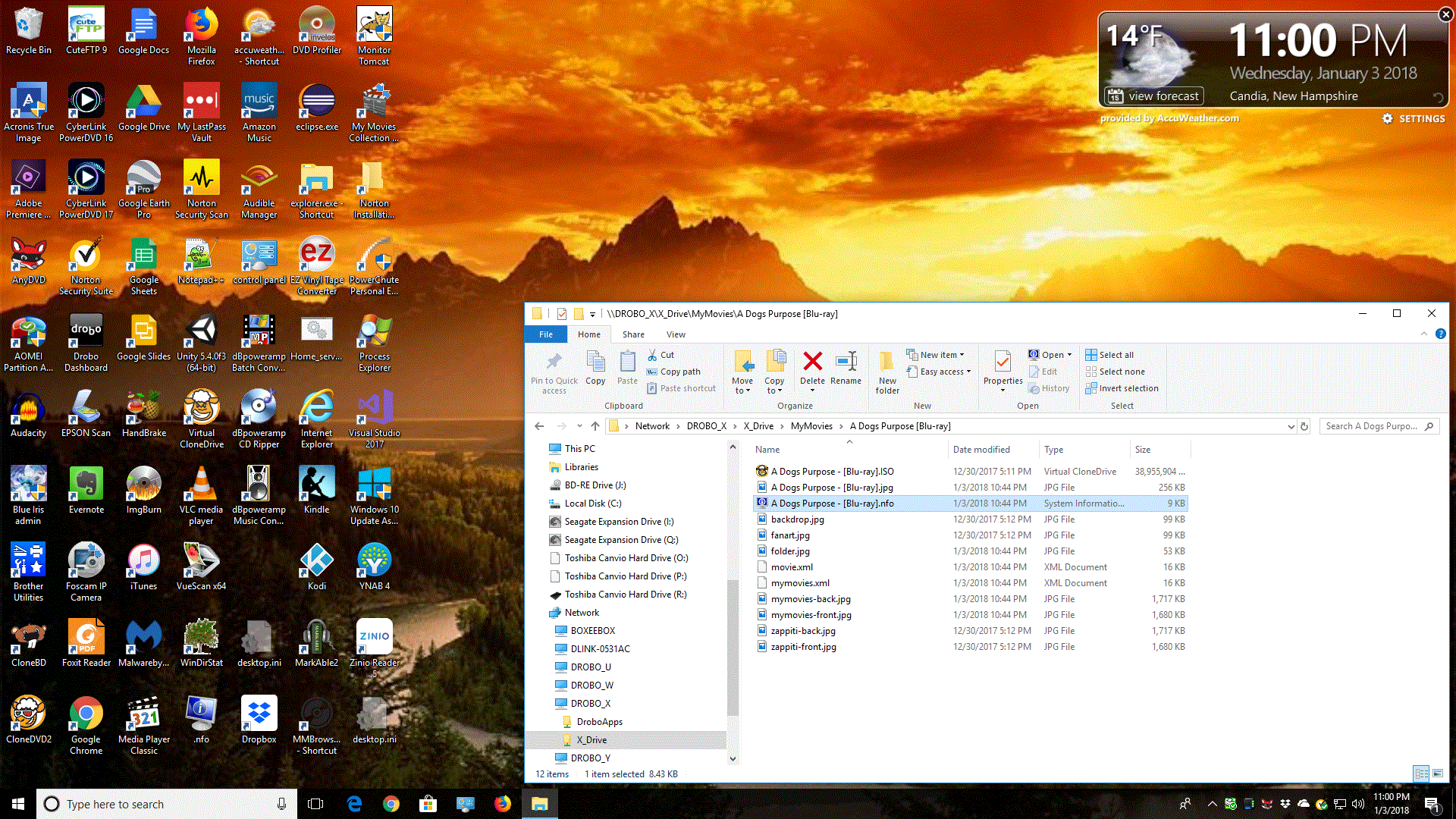Click the Back navigation arrow
The height and width of the screenshot is (819, 1456).
tap(539, 426)
